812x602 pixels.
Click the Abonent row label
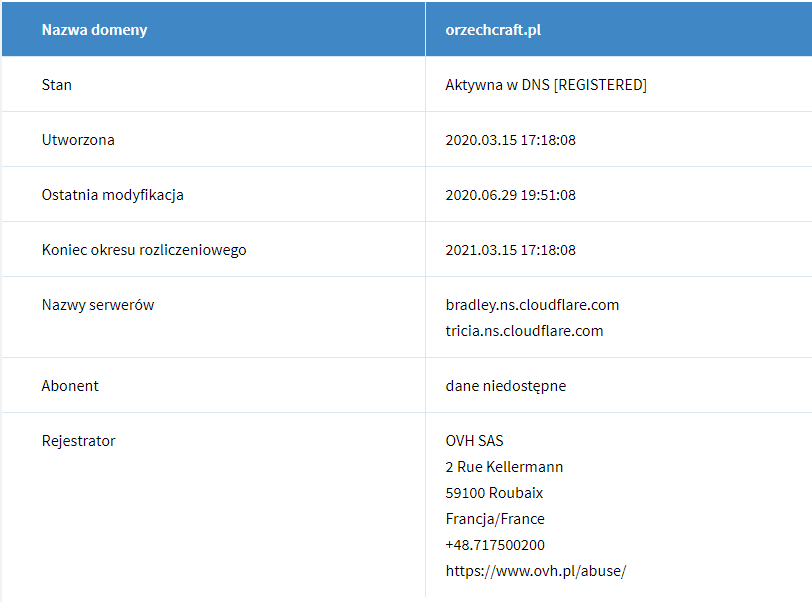coord(70,386)
